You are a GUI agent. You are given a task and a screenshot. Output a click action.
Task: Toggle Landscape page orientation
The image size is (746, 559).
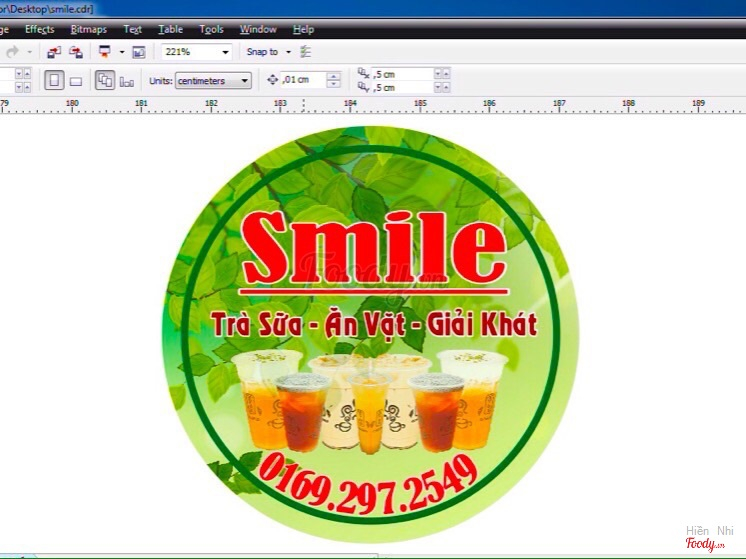pos(75,81)
